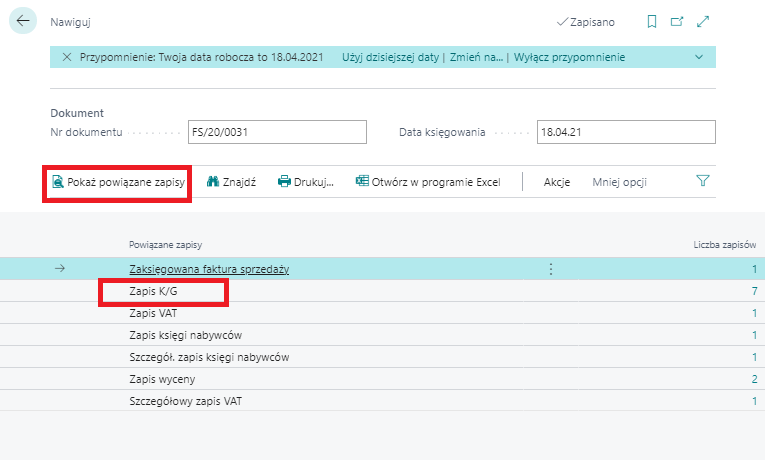Select Szczegół. zapis księgi nabywców row

click(382, 357)
